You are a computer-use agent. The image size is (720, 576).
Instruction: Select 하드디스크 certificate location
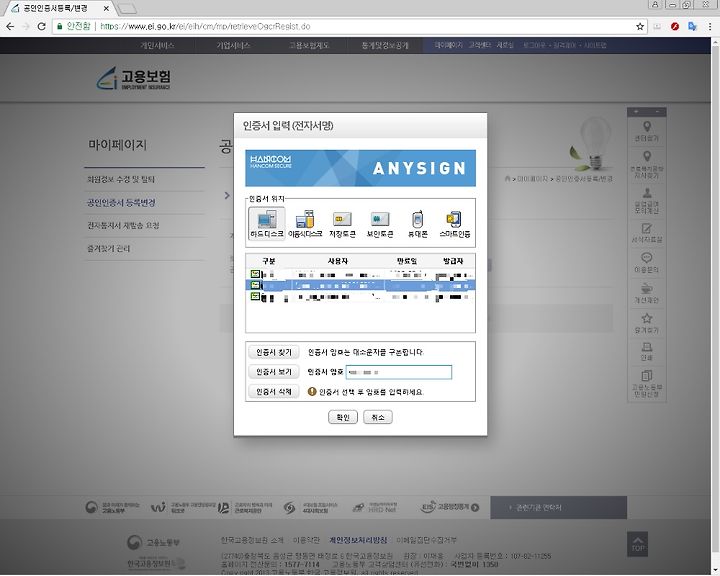pos(267,224)
